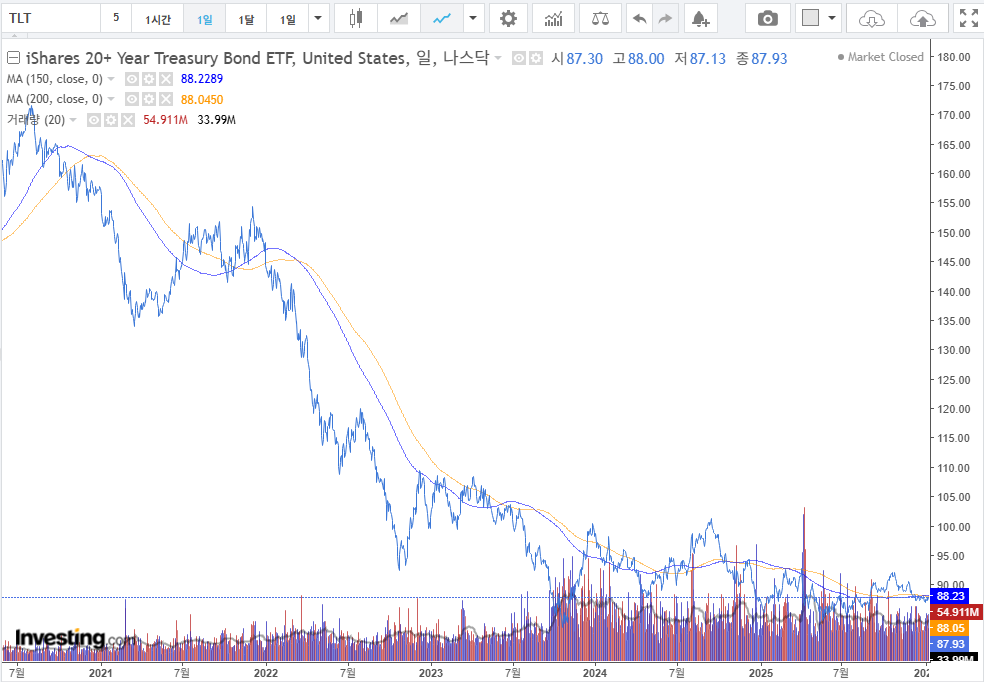Open MA 200 indicator settings gear
Viewport: 984px width, 682px height.
[x=149, y=99]
